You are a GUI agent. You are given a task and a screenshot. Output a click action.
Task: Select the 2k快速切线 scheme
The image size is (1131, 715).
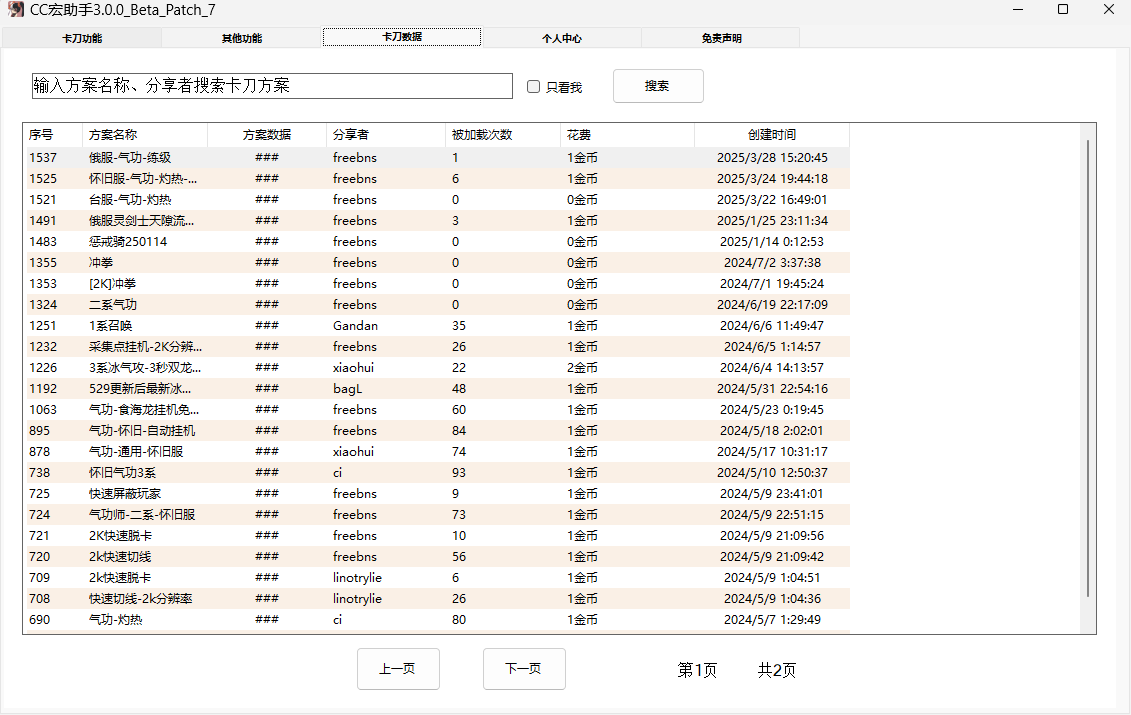[438, 556]
